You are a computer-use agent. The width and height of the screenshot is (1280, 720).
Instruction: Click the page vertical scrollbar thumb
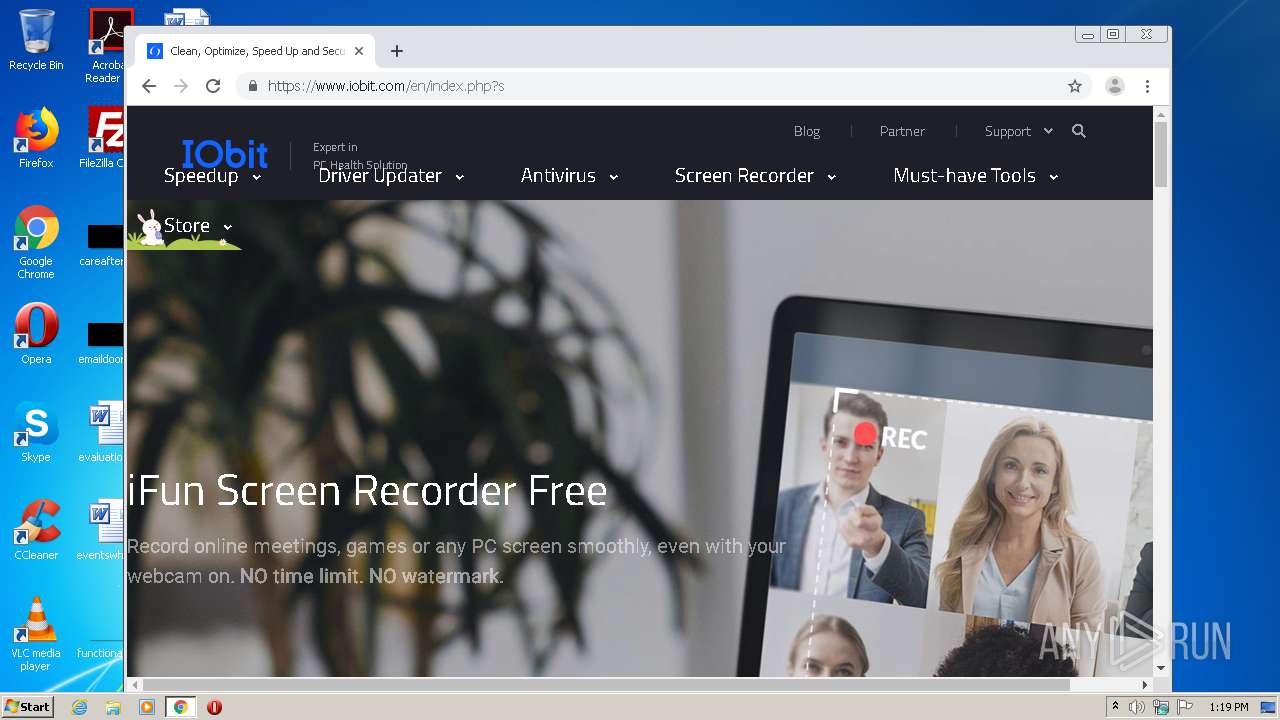click(x=1161, y=154)
